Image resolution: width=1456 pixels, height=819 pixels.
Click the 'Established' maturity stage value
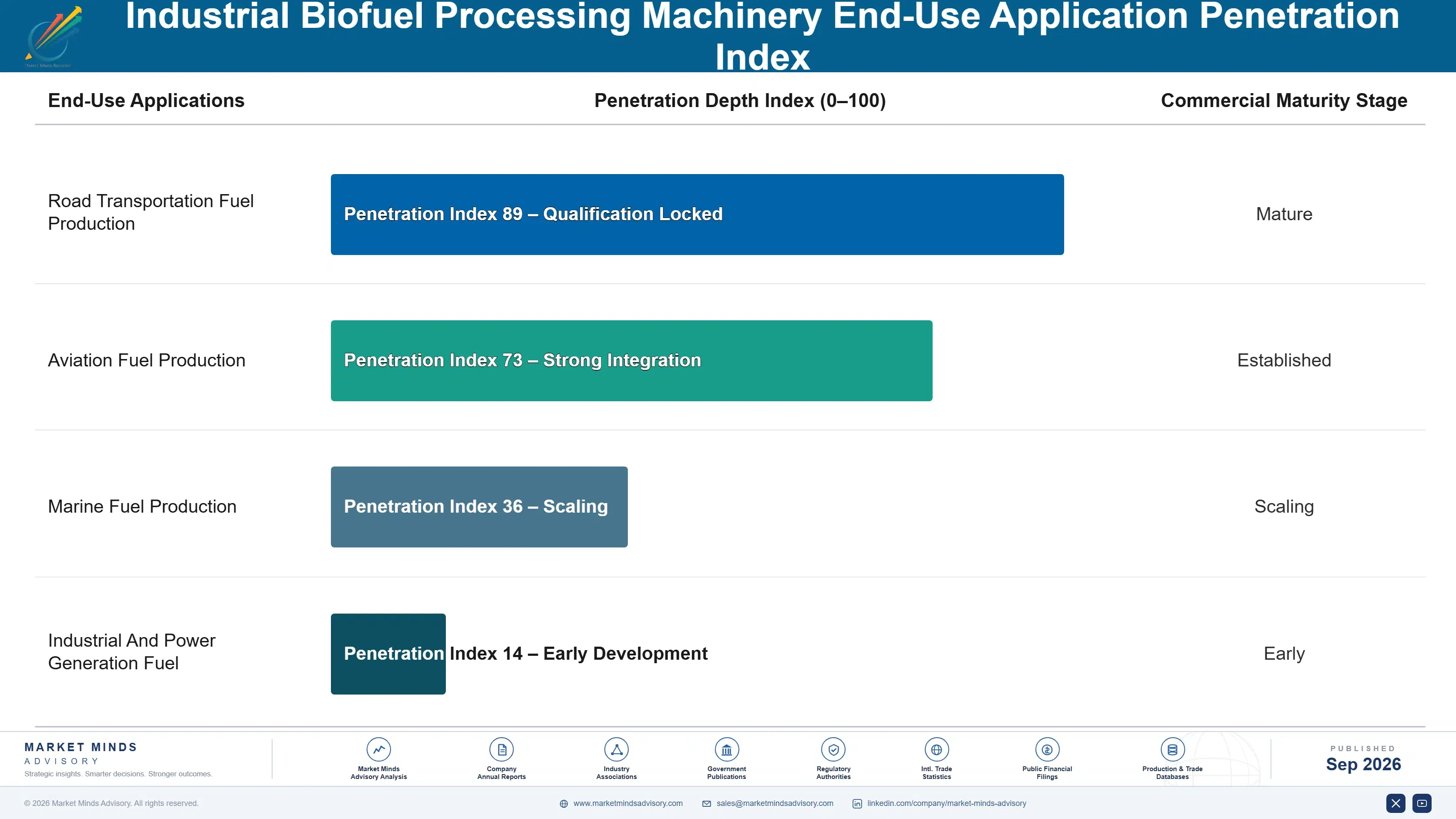click(x=1284, y=360)
